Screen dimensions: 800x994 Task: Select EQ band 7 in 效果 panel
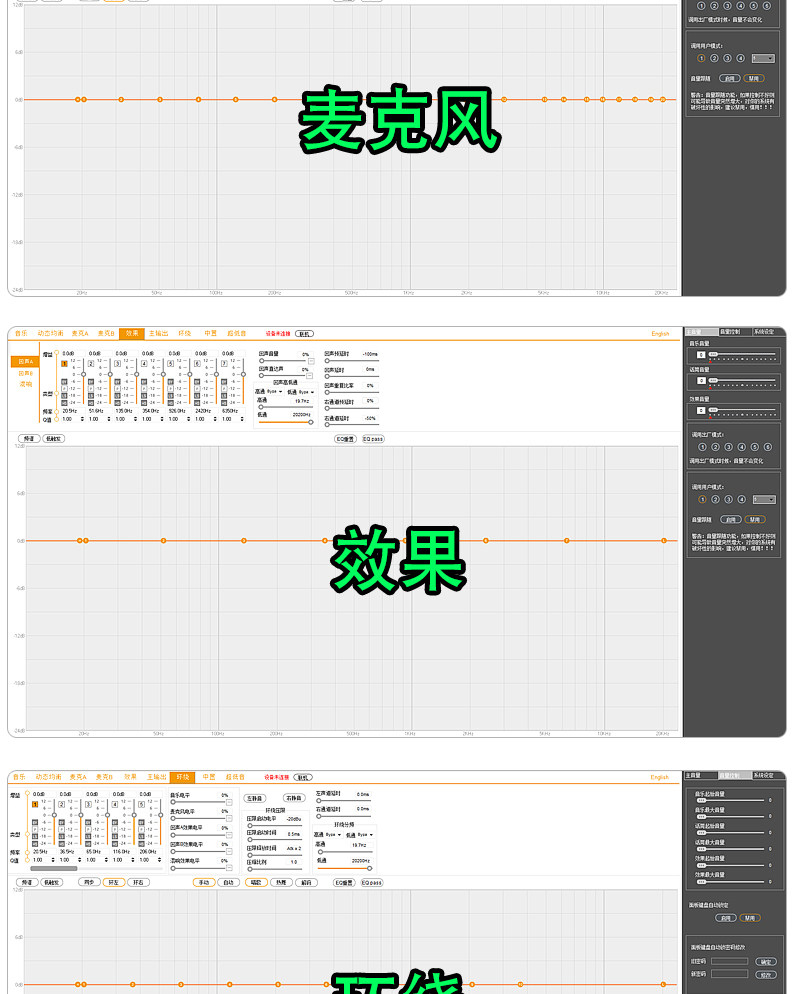[x=224, y=364]
